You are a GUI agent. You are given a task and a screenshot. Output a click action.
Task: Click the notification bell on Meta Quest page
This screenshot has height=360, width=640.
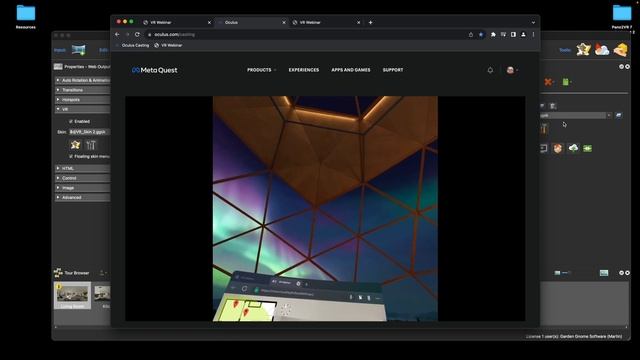(490, 70)
